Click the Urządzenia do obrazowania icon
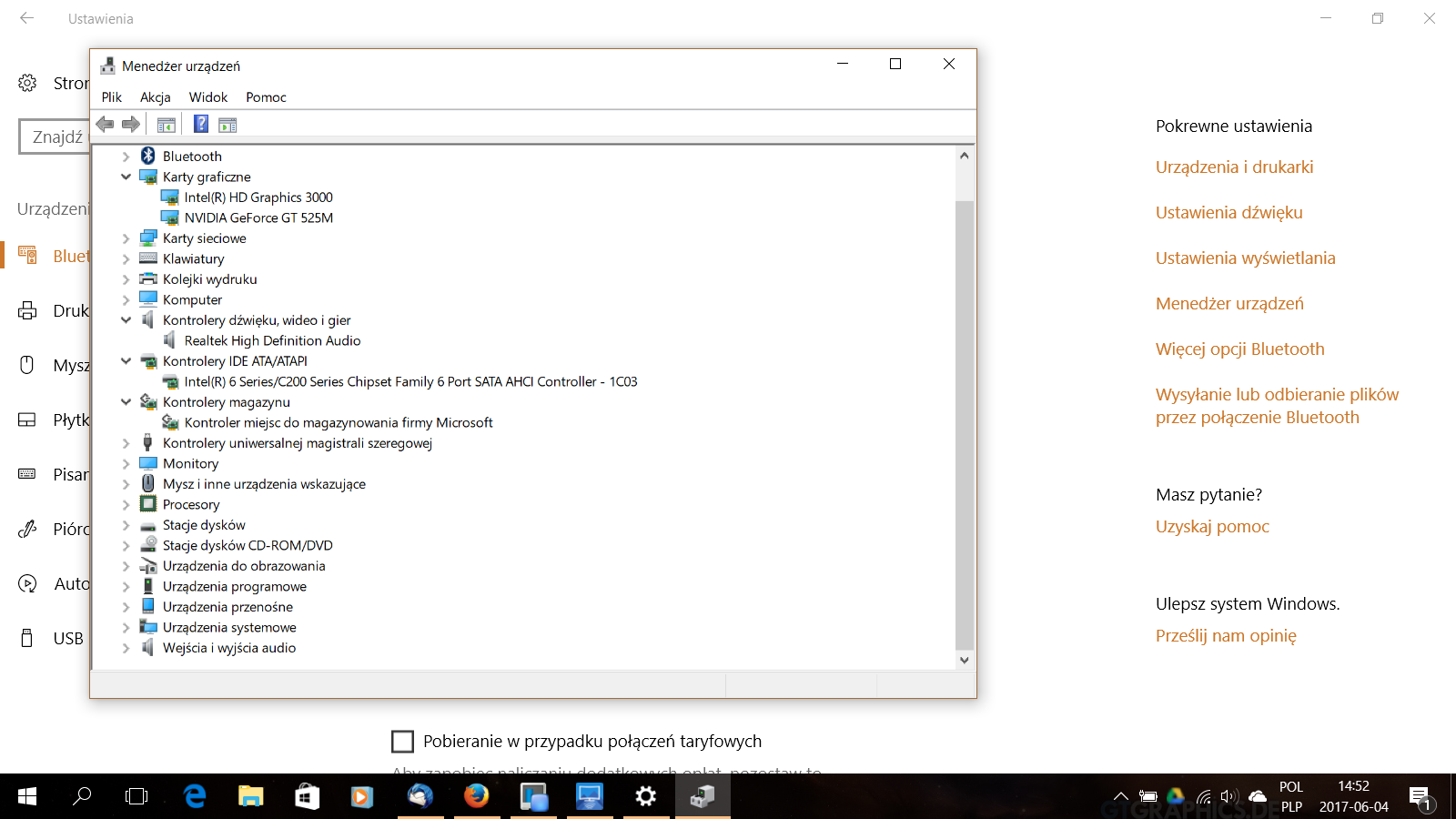1456x819 pixels. tap(148, 566)
